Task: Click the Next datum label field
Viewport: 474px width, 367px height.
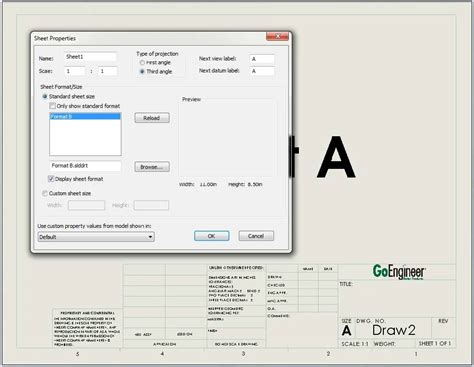Action: click(262, 71)
